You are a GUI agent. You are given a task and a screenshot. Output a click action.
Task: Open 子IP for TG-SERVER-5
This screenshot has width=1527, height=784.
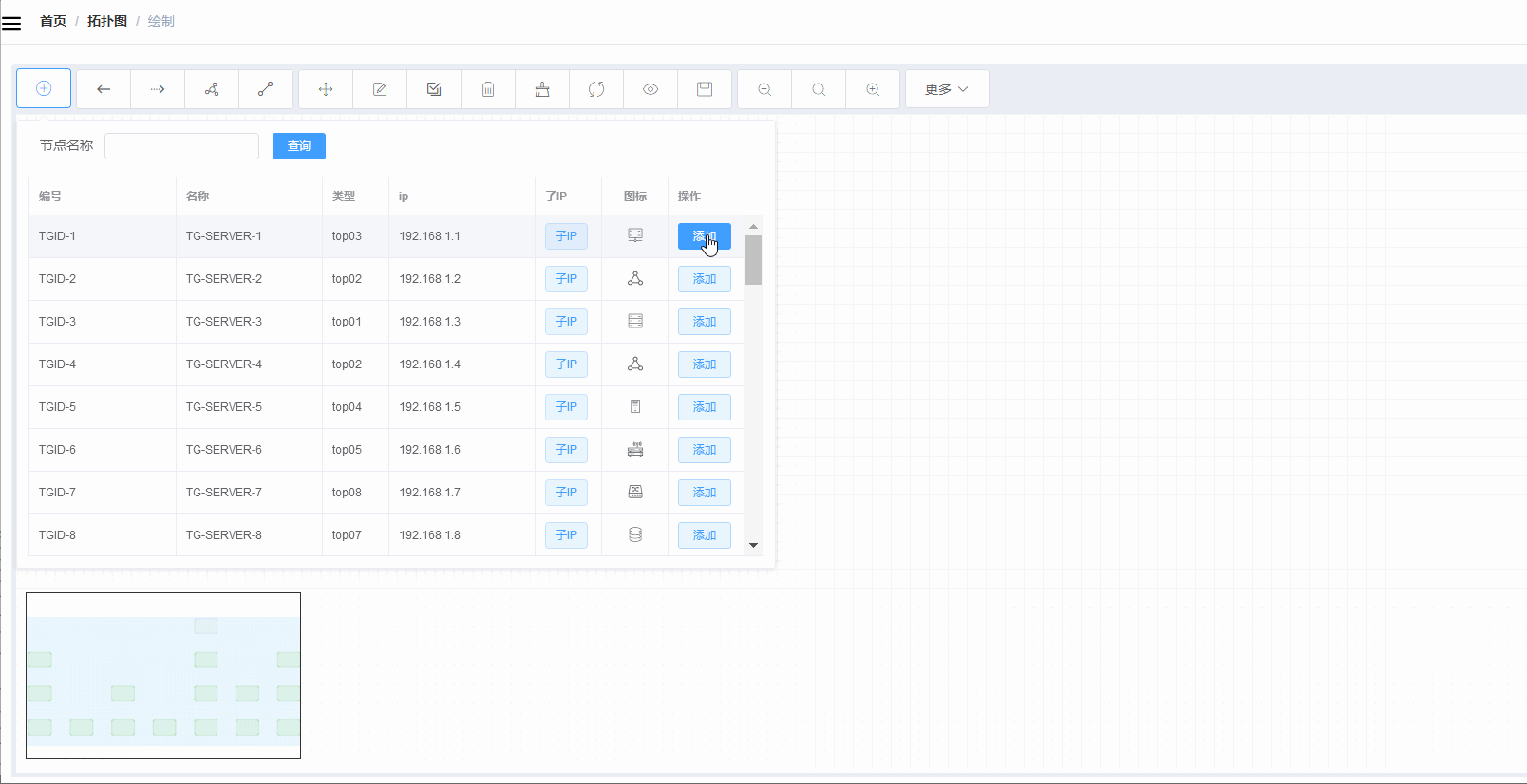point(566,407)
